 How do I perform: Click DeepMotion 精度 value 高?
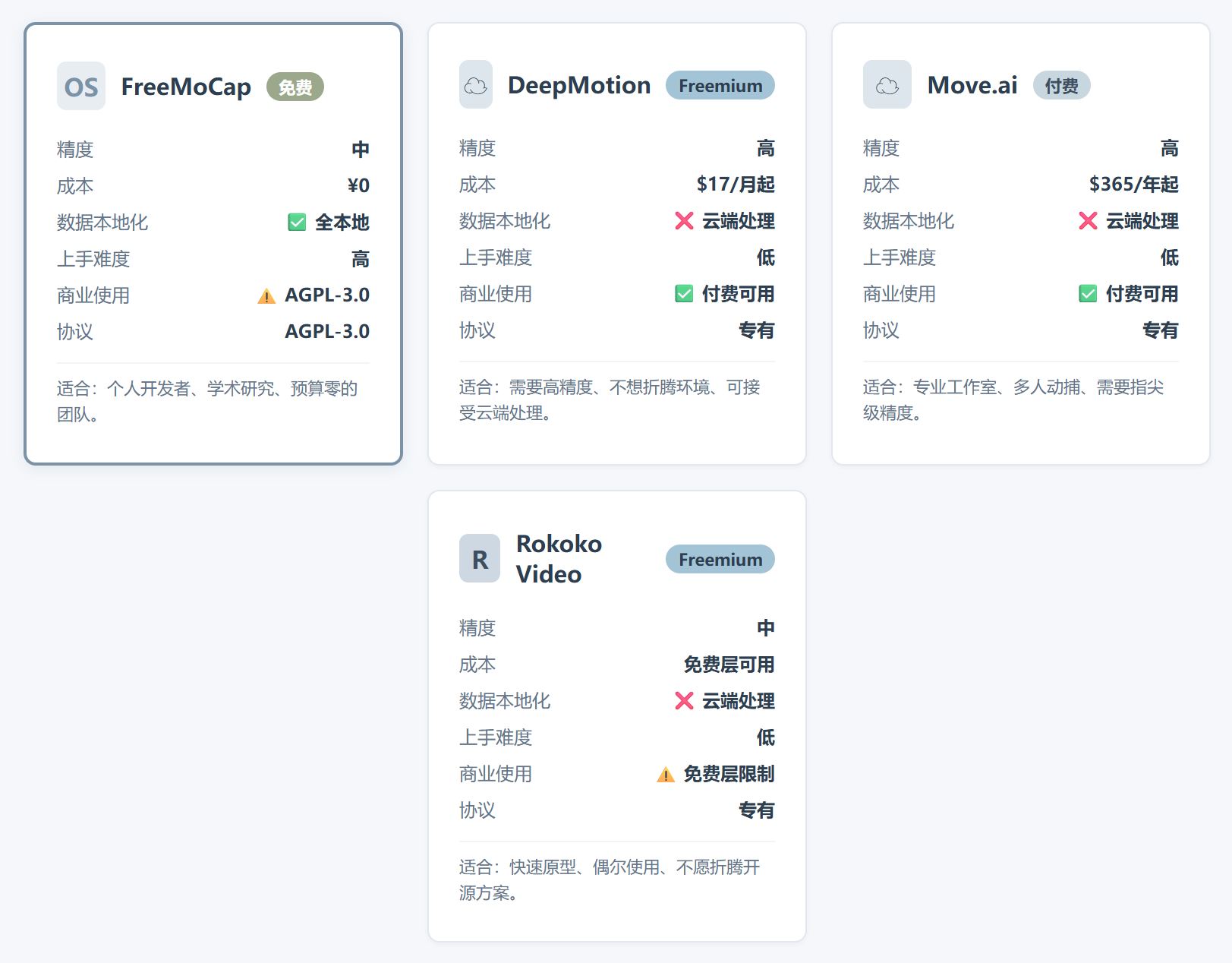point(766,147)
